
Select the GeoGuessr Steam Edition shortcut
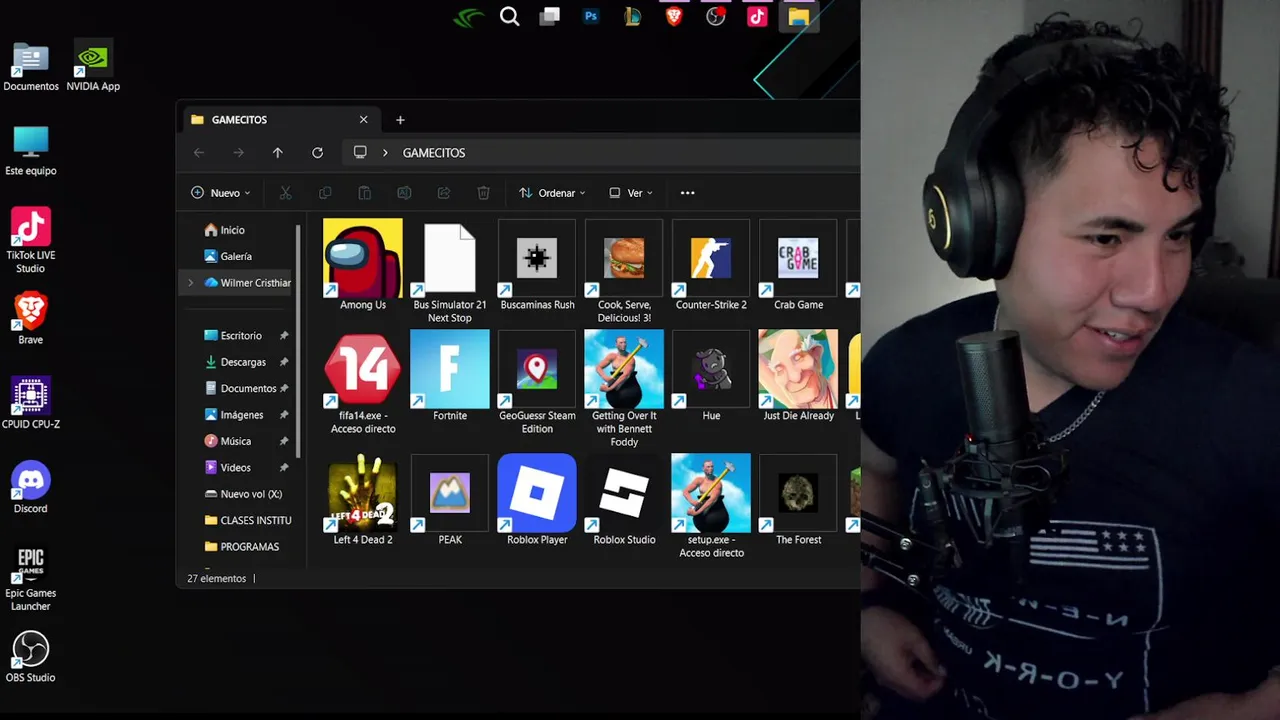(537, 383)
